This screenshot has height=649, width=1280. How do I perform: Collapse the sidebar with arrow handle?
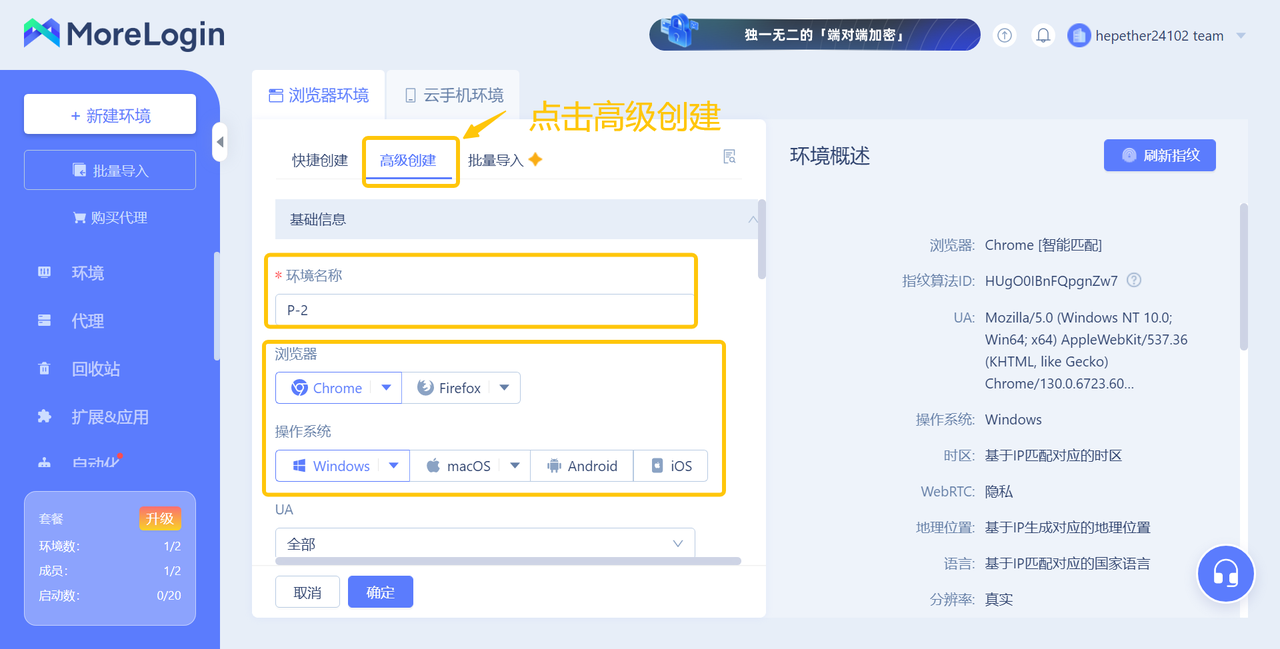(x=220, y=142)
